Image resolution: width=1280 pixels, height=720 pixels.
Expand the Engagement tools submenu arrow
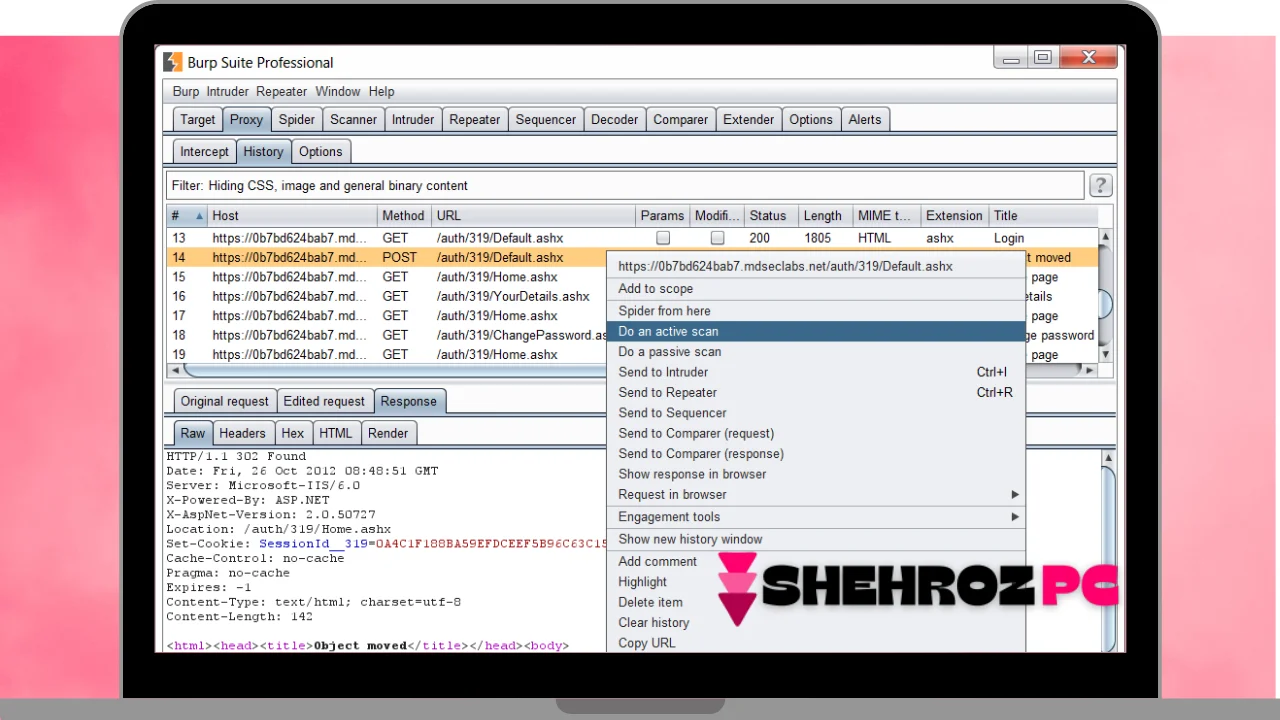click(x=1015, y=517)
